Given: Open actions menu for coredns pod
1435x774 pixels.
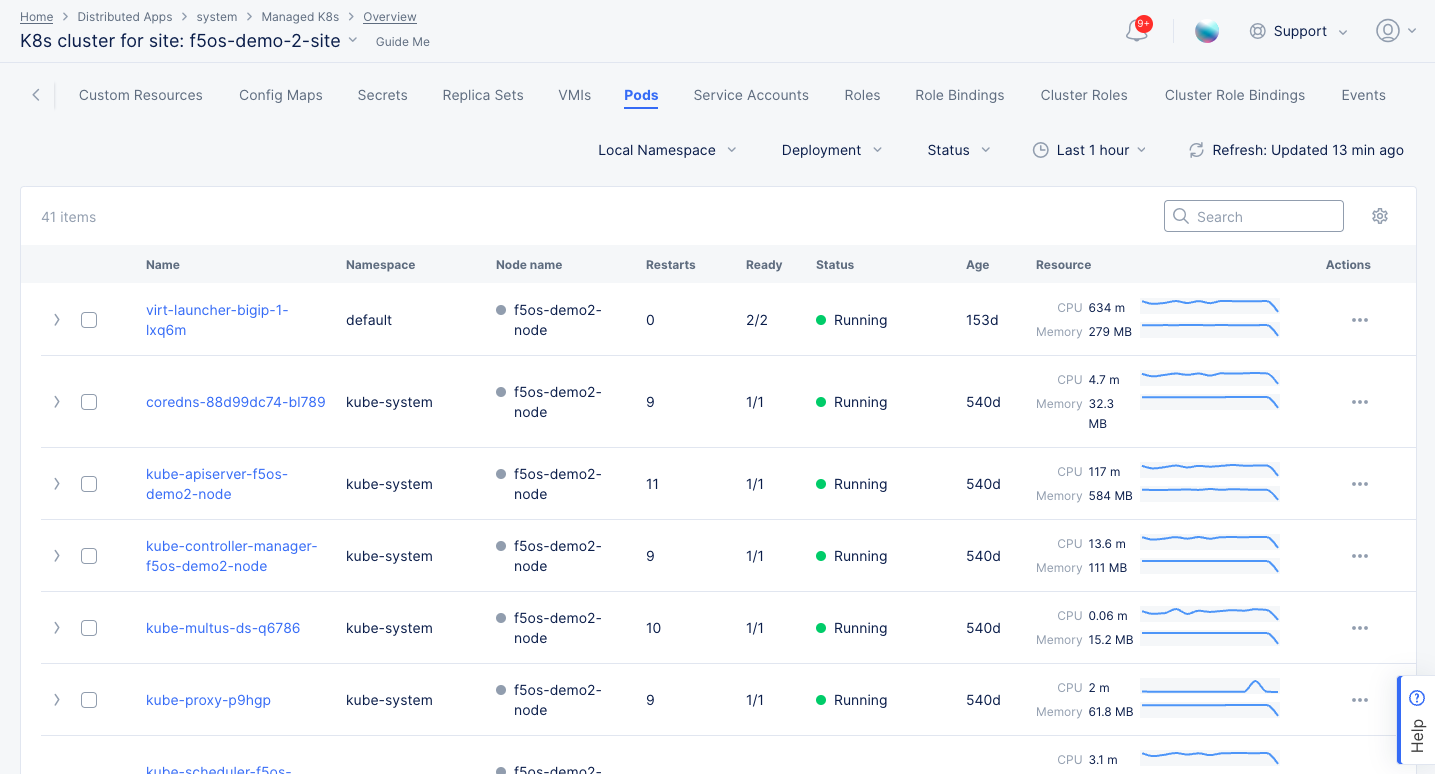Looking at the screenshot, I should click(x=1359, y=402).
